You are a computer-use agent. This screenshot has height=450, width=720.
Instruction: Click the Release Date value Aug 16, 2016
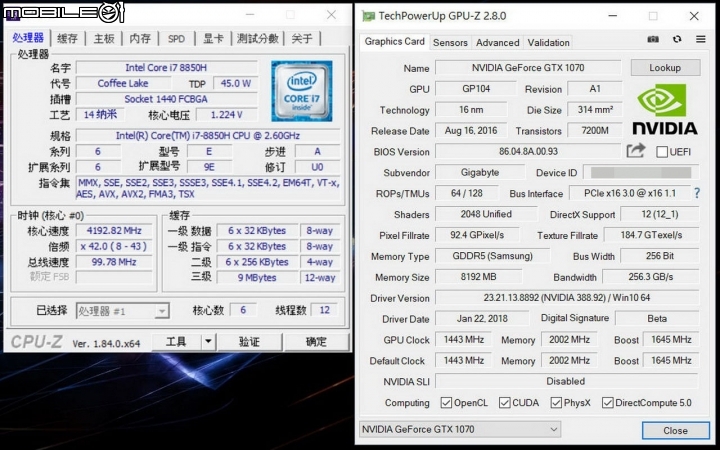[471, 130]
